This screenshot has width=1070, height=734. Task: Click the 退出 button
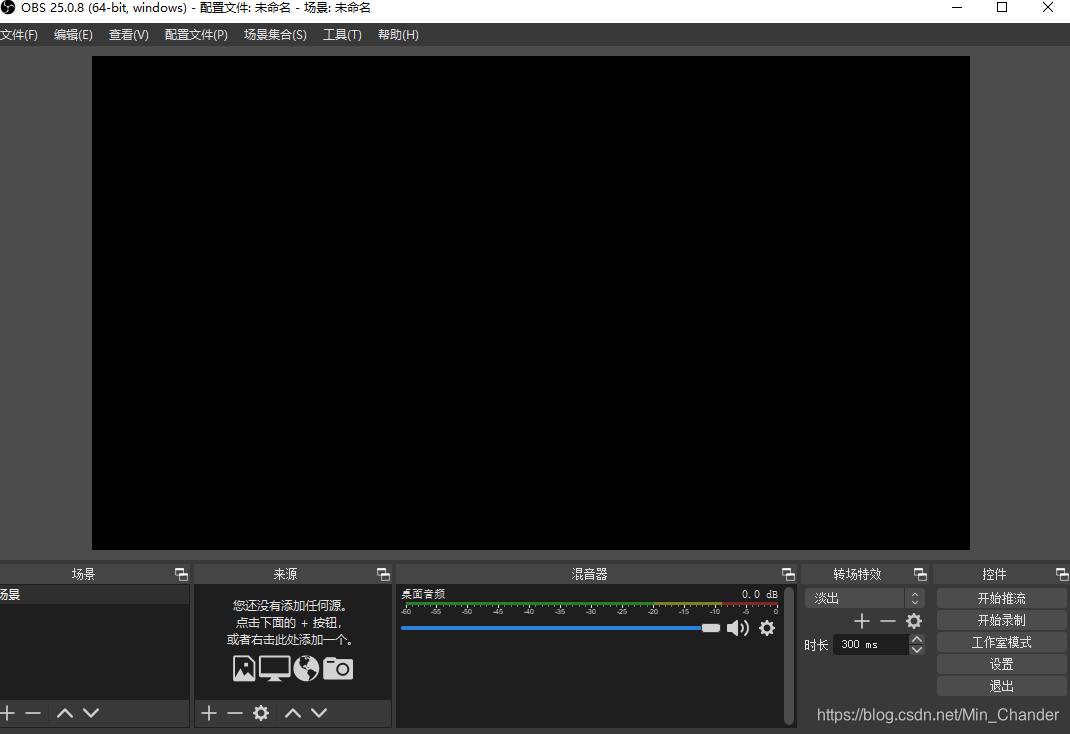tap(1001, 686)
